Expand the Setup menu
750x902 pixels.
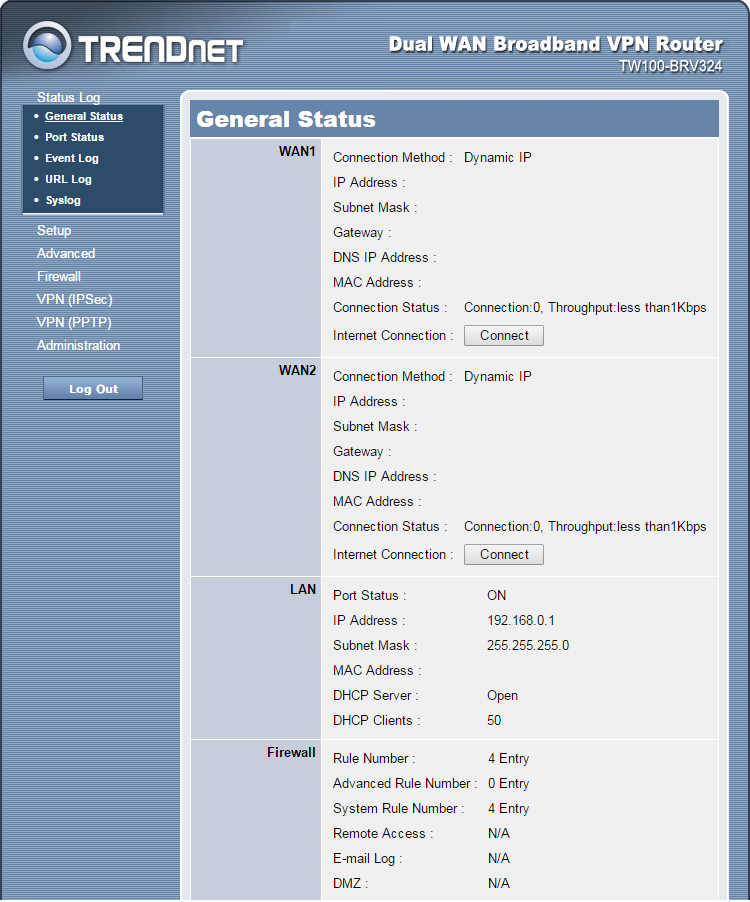click(54, 230)
